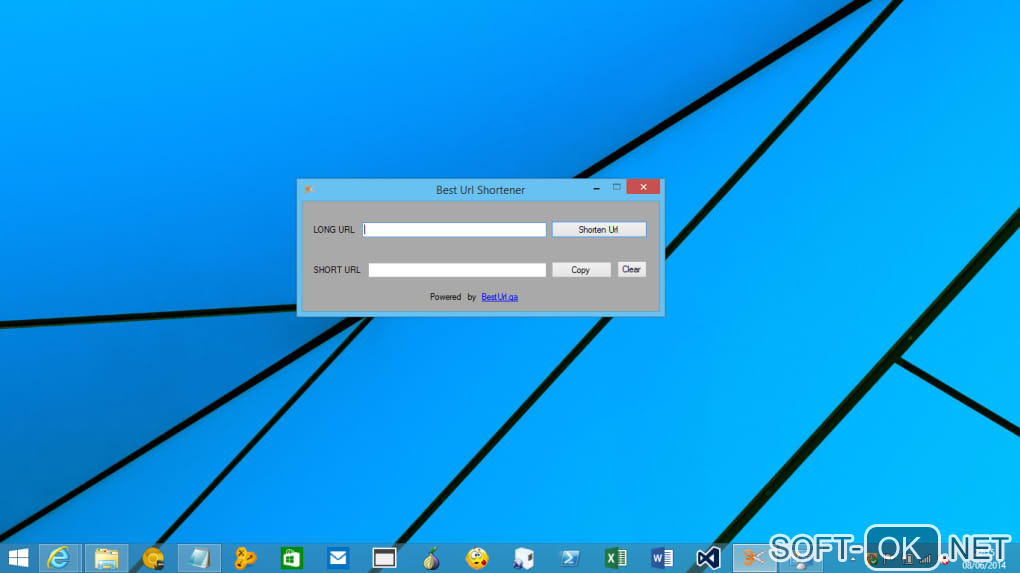Open the yellow round app icon after File Explorer
The width and height of the screenshot is (1020, 573).
(154, 558)
